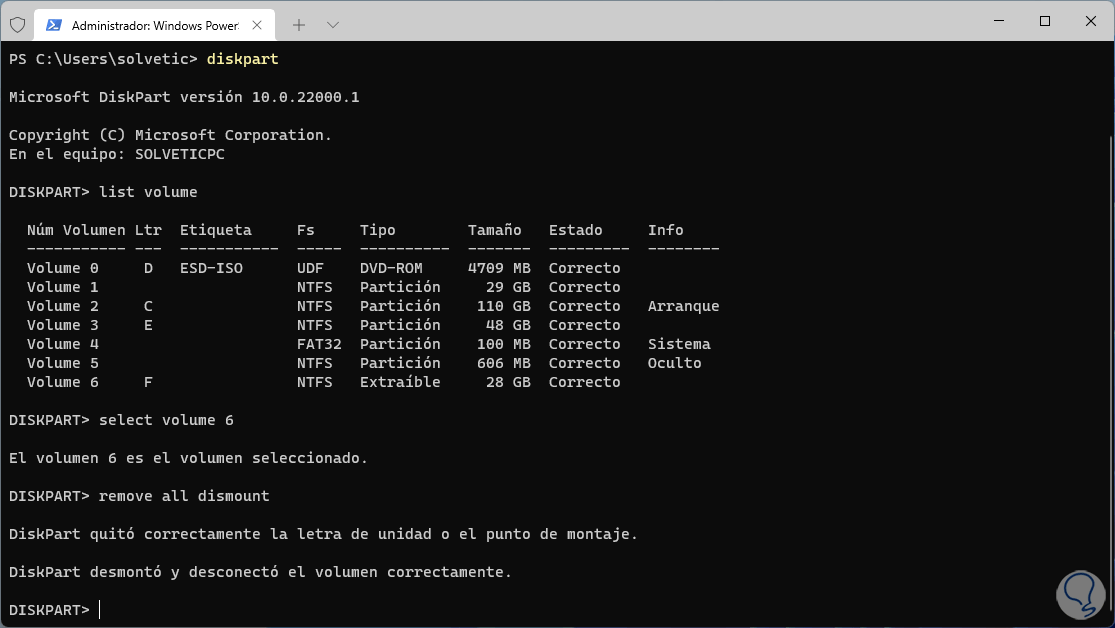Expand the new tab profile dropdown chevron
This screenshot has height=628, width=1115.
pos(333,24)
